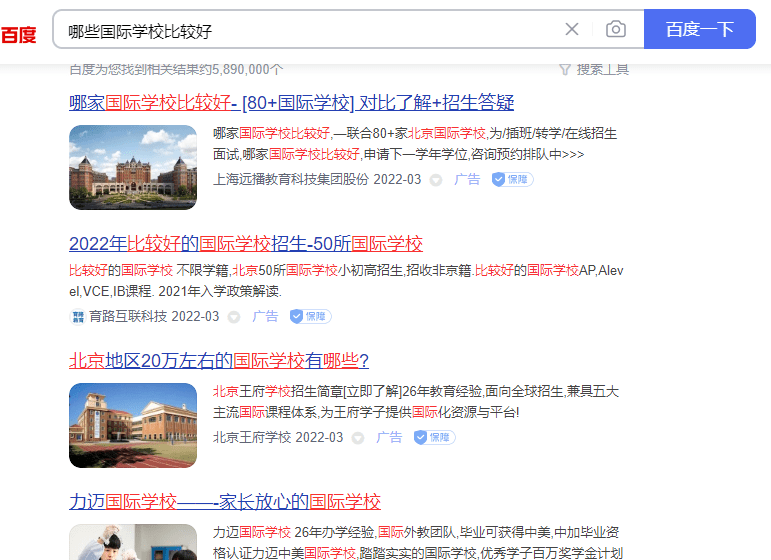Open the camera image search icon
771x560 pixels.
(x=616, y=29)
